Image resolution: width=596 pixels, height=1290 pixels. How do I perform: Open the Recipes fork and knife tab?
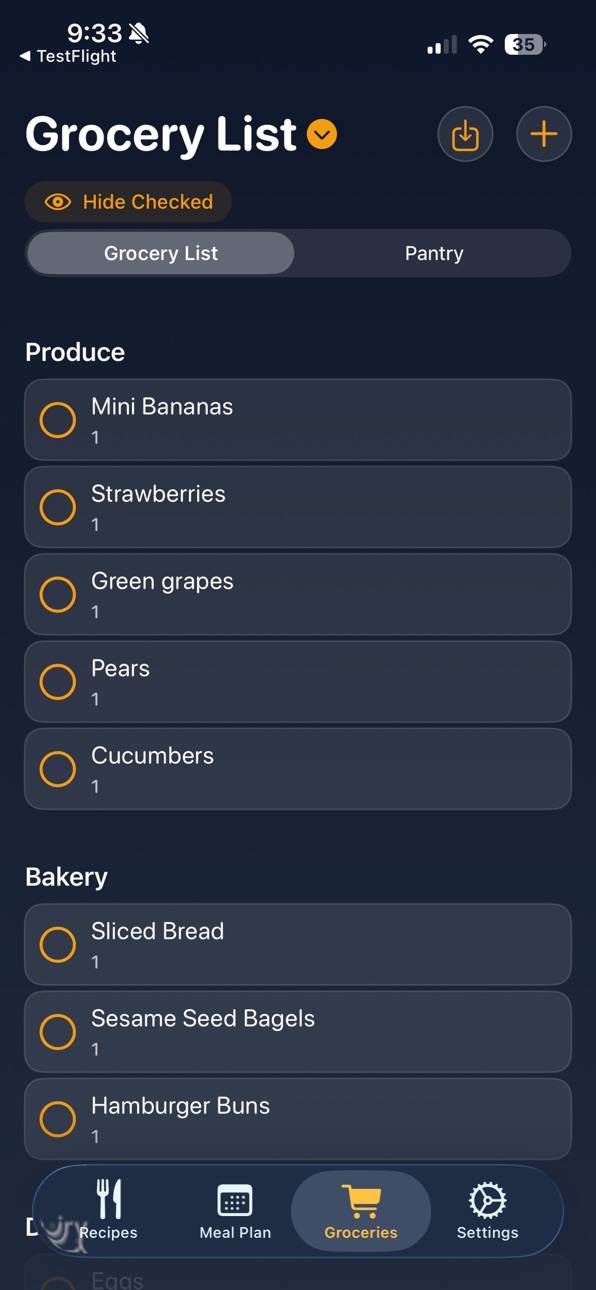pos(108,1209)
